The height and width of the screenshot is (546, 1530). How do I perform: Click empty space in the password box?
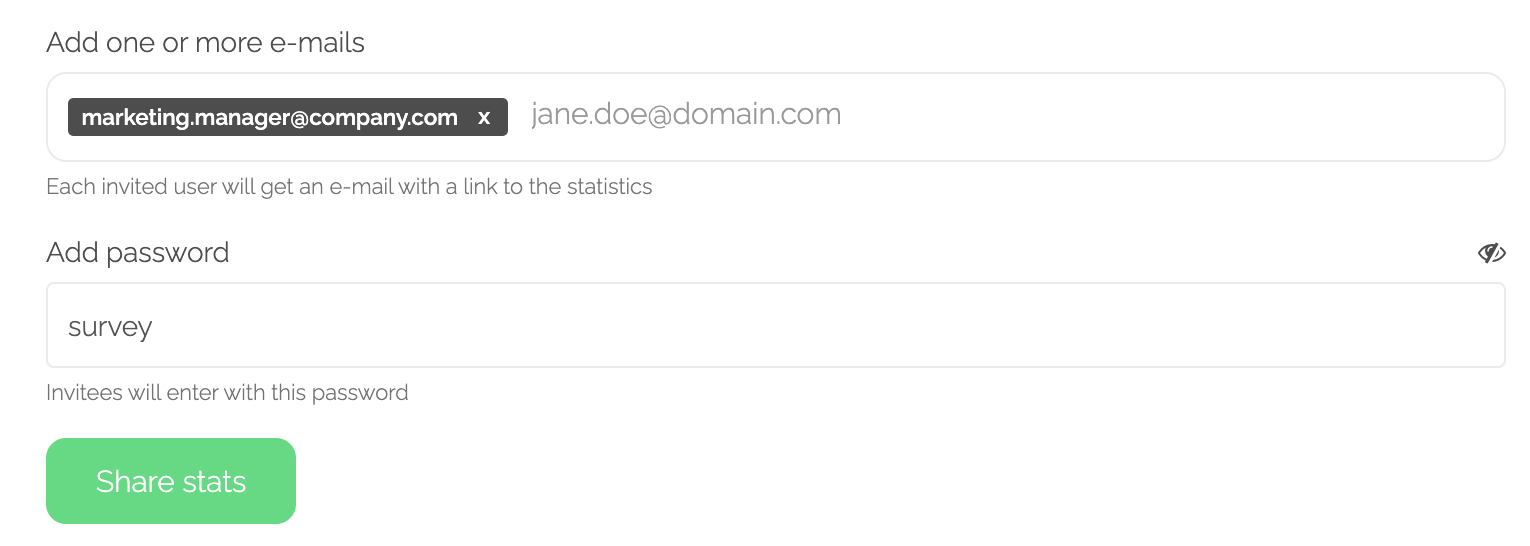[x=830, y=325]
